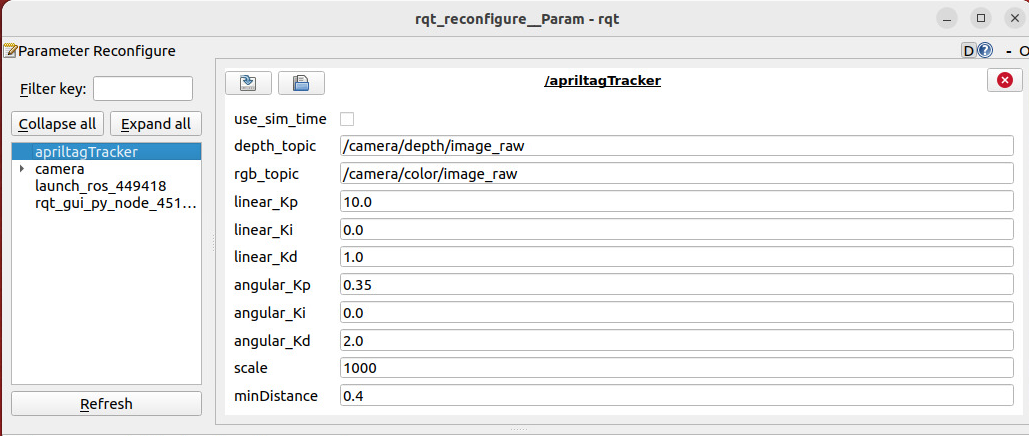Click the /apriltagTracker panel title
The width and height of the screenshot is (1029, 436).
[x=602, y=81]
